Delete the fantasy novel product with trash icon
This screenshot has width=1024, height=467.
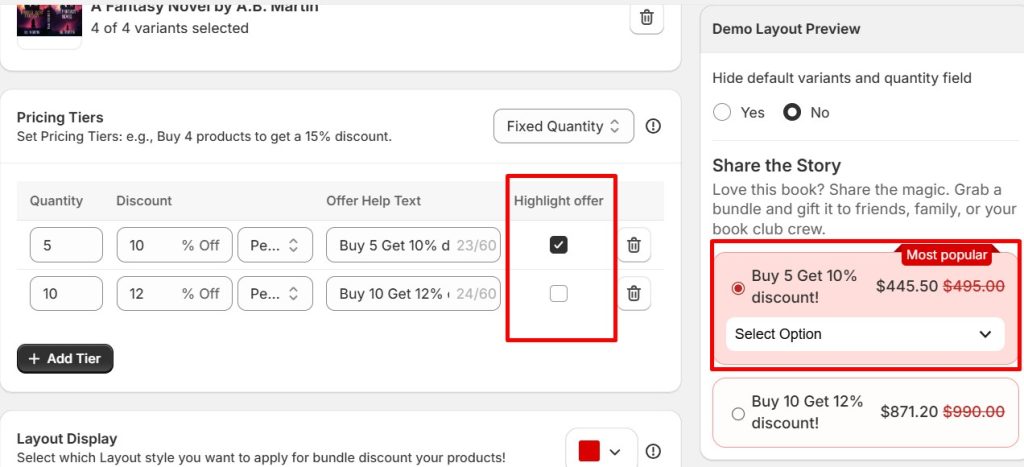[647, 17]
